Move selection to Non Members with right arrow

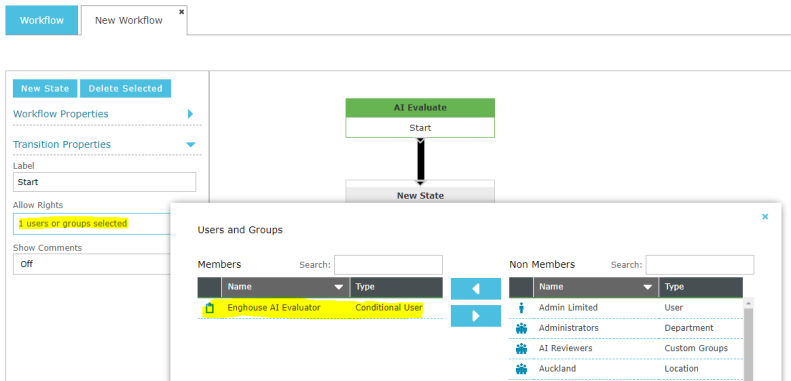(x=476, y=316)
